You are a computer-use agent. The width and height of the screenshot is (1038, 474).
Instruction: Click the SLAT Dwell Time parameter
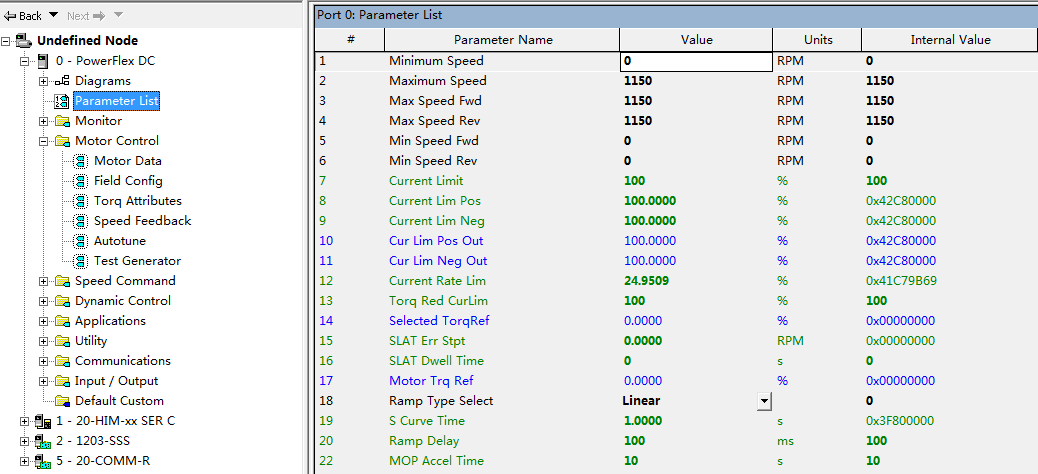coord(436,361)
